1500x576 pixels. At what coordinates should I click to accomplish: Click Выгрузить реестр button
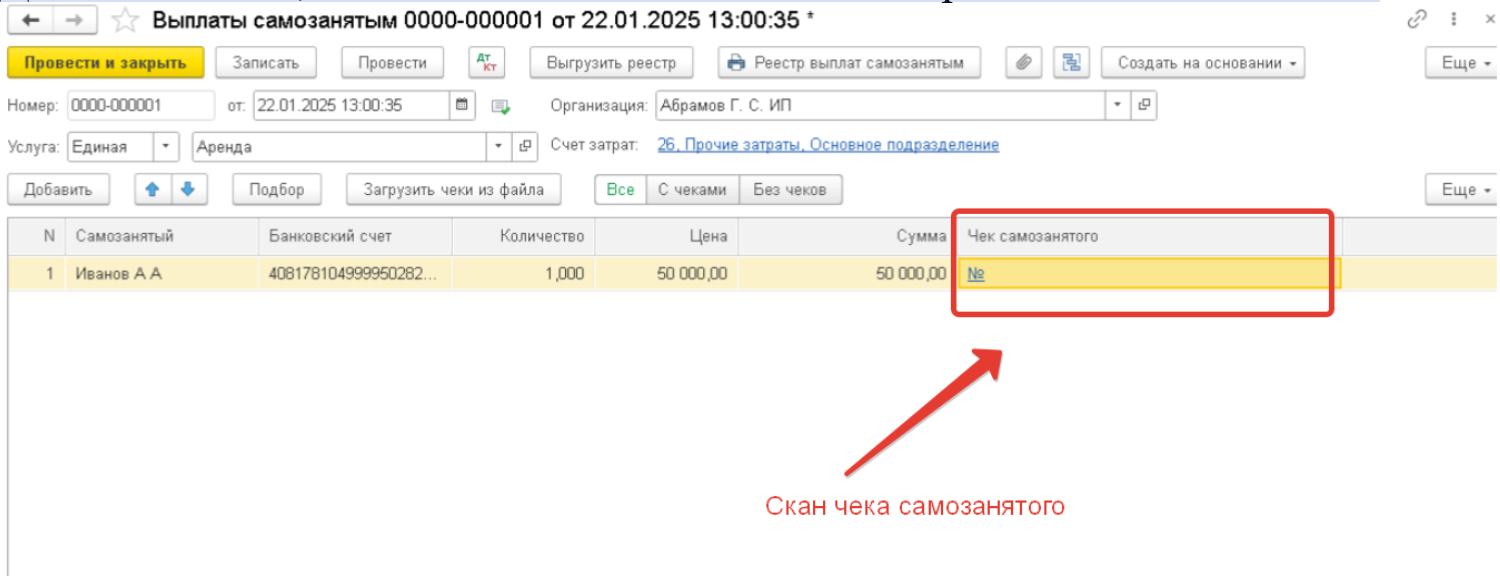[612, 62]
